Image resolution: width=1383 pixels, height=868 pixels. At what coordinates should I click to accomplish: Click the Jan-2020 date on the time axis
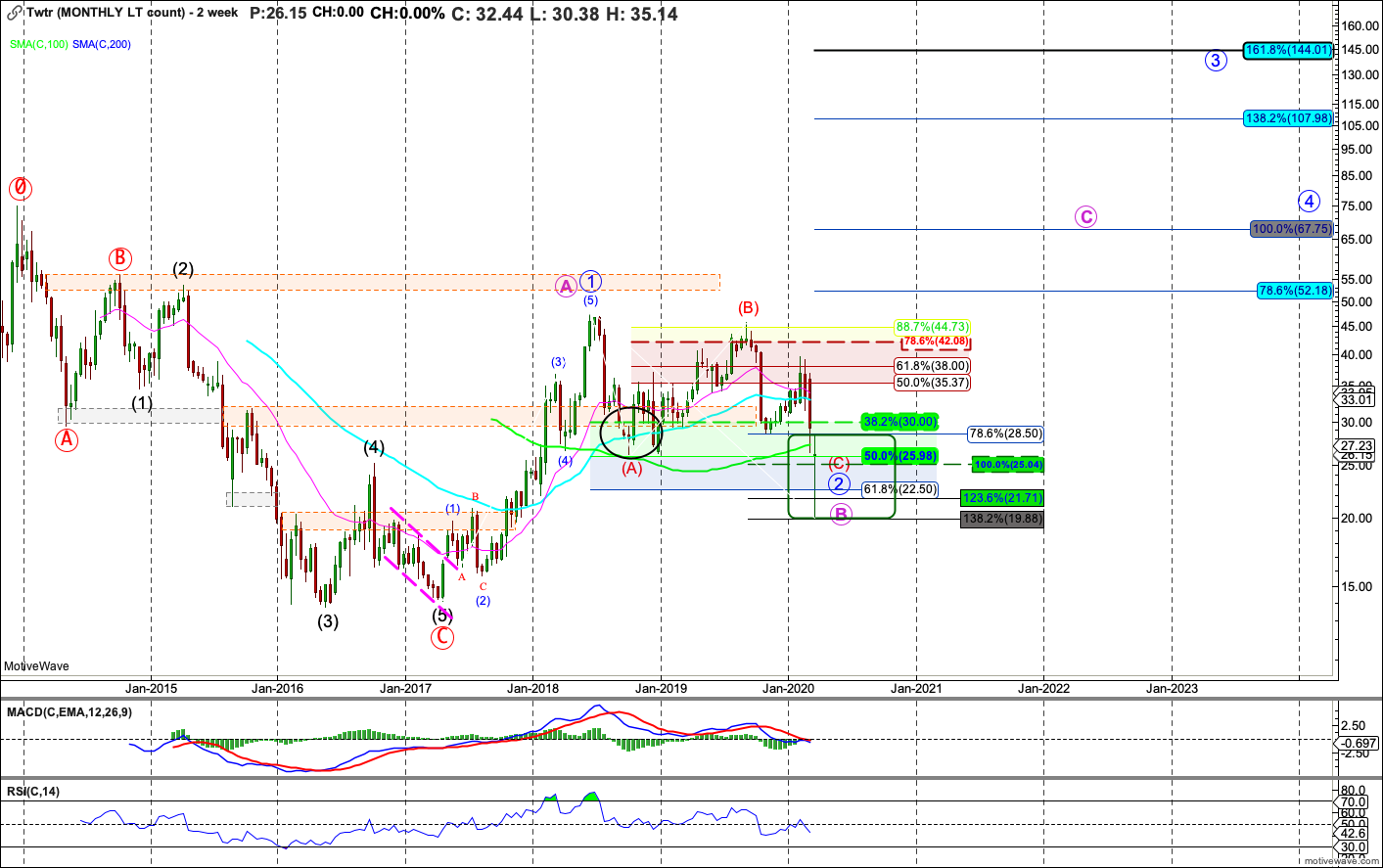788,688
